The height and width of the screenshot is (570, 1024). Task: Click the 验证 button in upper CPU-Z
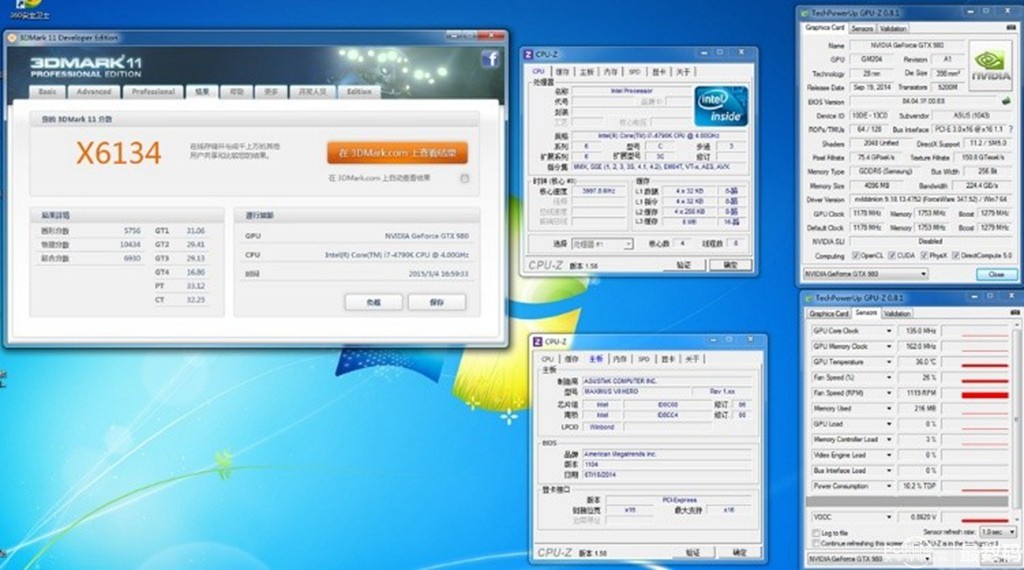683,265
